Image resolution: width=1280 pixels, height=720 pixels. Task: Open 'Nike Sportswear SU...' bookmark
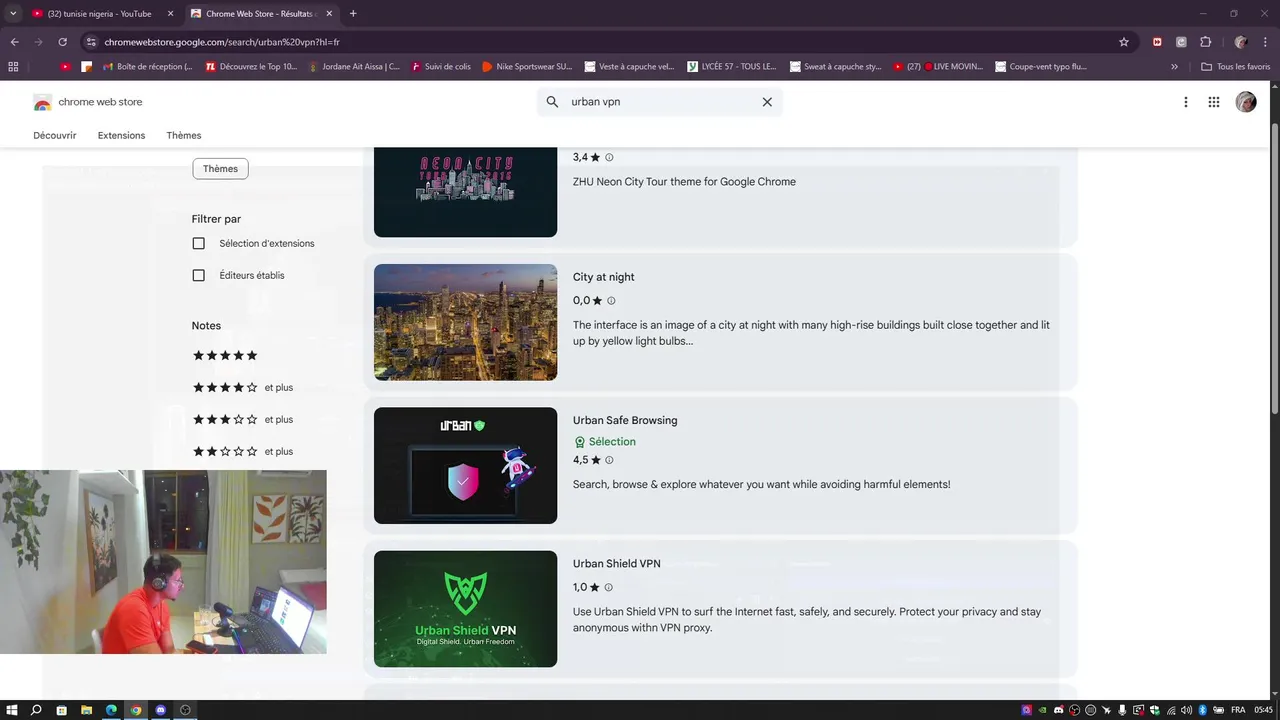pos(527,67)
